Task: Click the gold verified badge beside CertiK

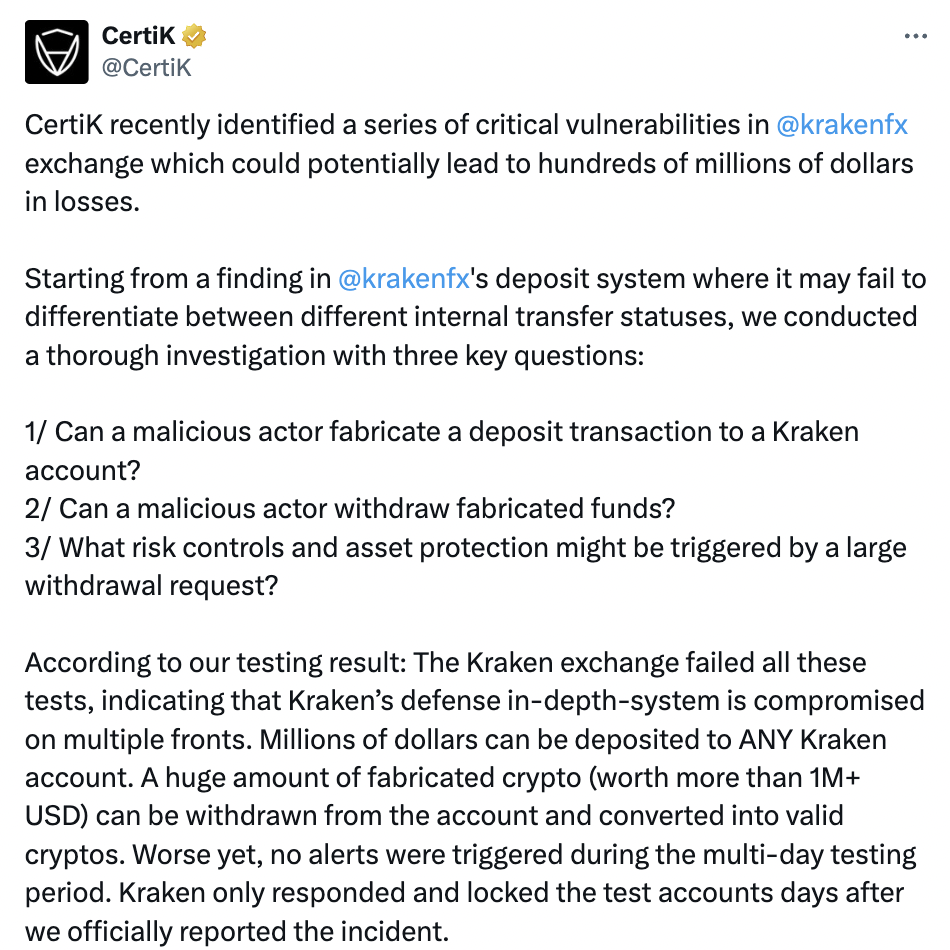Action: [194, 36]
